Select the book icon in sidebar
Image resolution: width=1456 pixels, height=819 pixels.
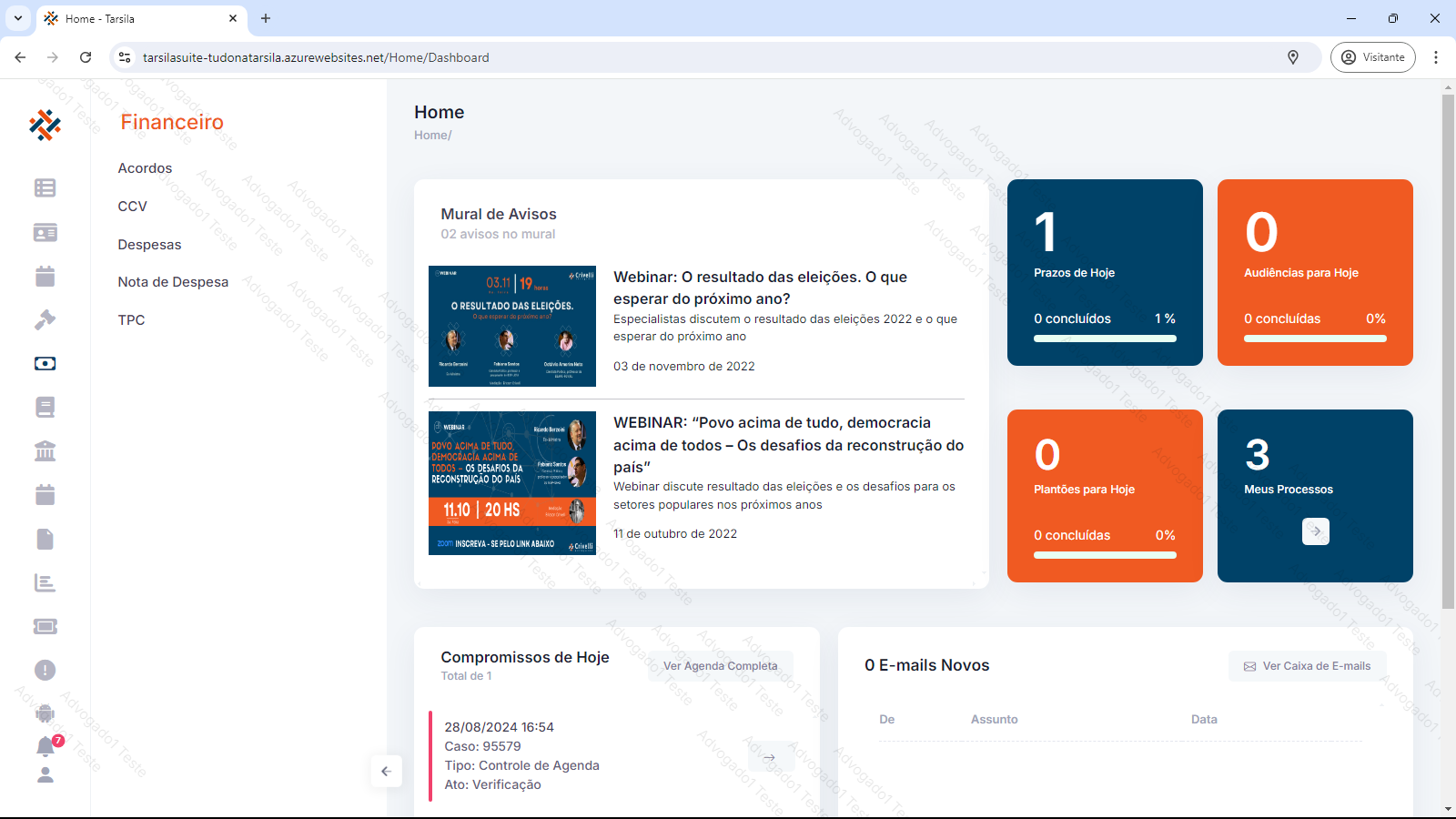tap(45, 407)
